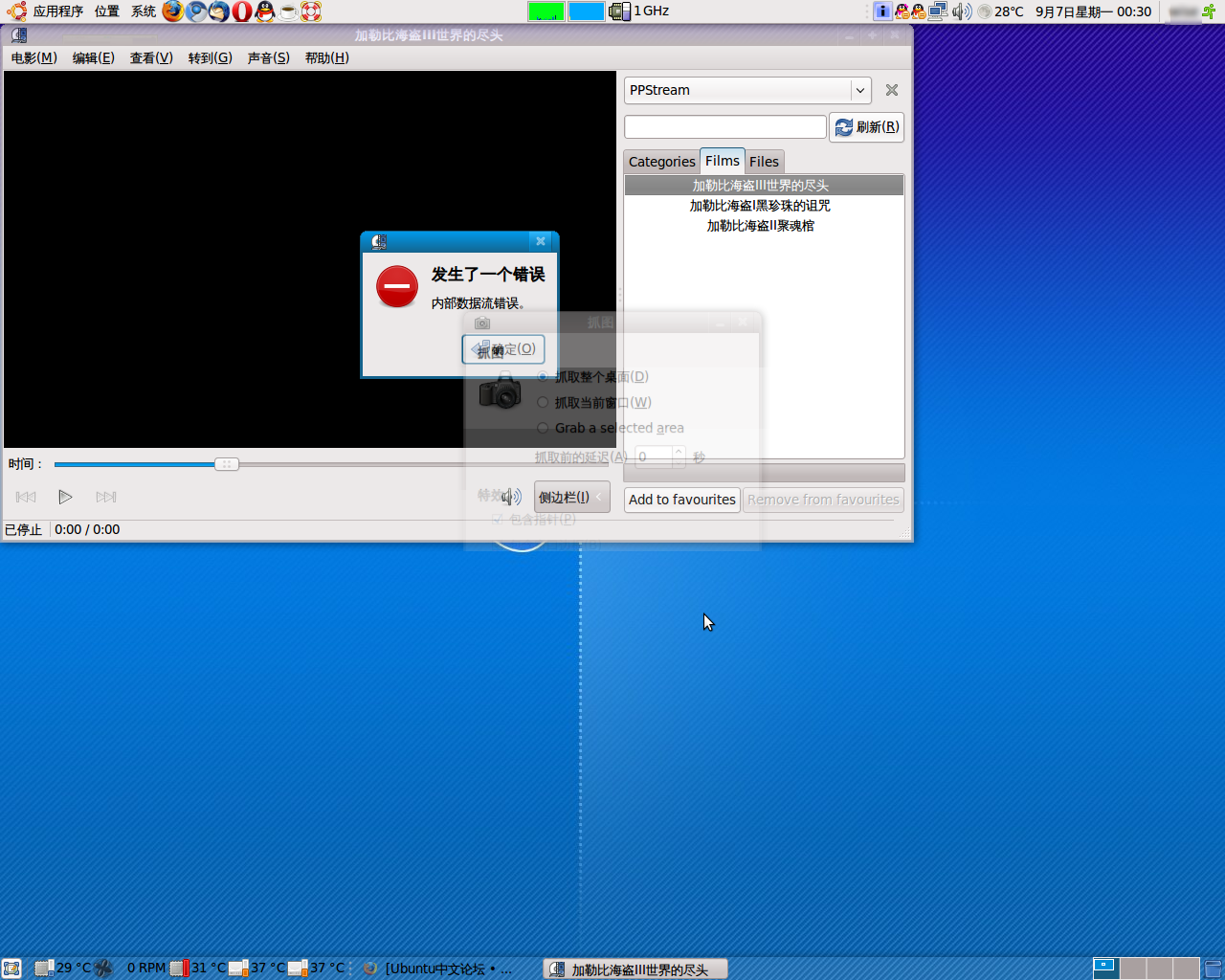The height and width of the screenshot is (980, 1225).
Task: Open the QQ penguin launcher icon
Action: 265,11
